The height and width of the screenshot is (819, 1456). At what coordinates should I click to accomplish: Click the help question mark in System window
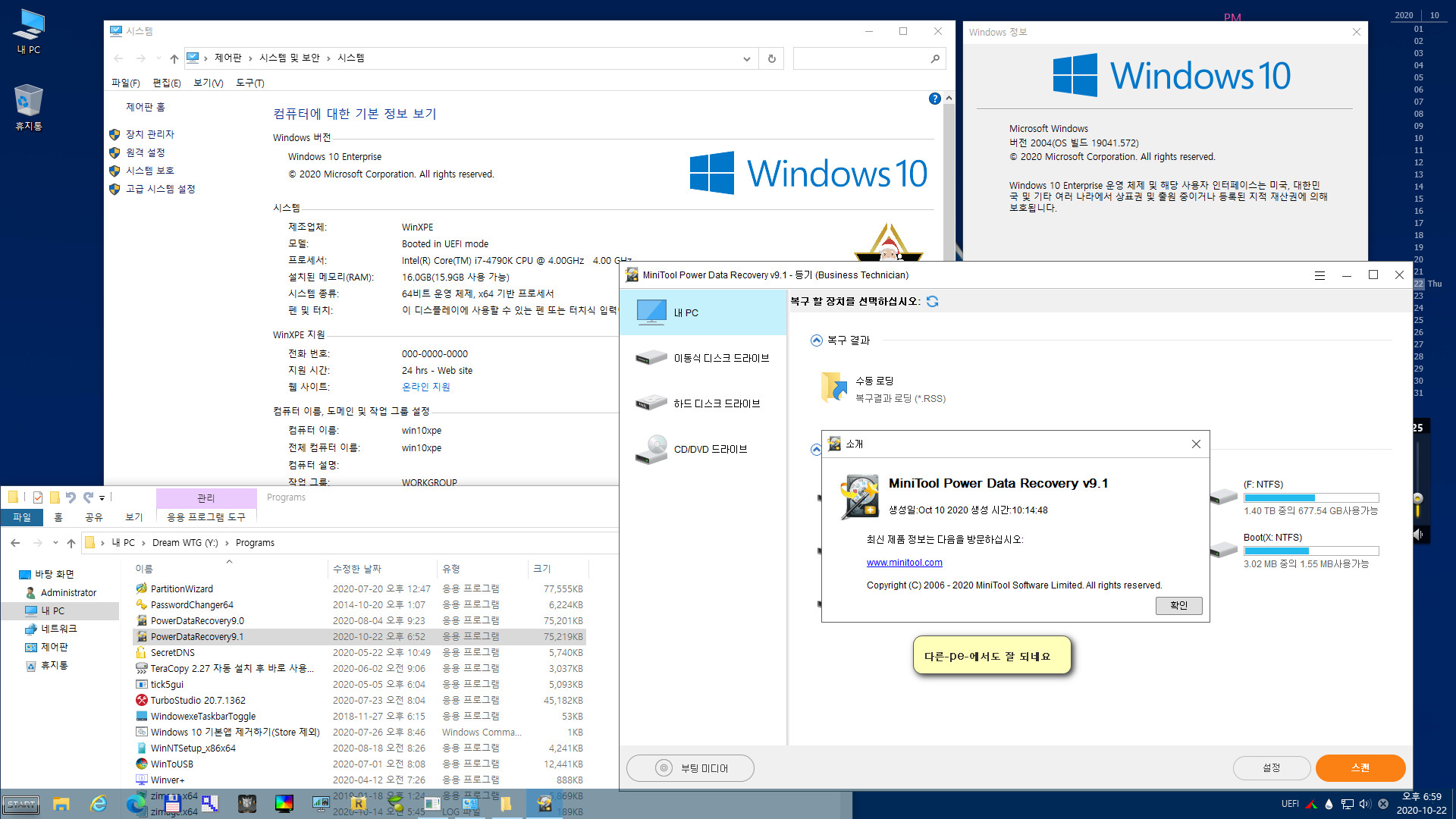pos(934,99)
